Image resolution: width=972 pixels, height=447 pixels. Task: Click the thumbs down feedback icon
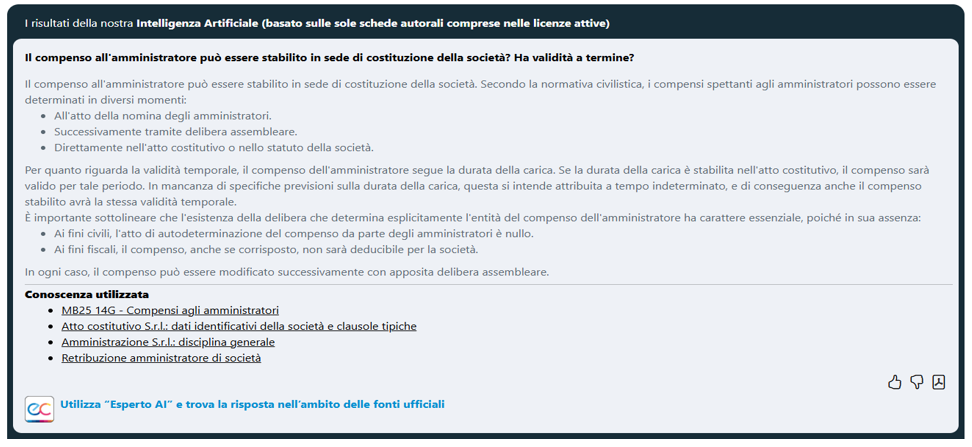[916, 382]
